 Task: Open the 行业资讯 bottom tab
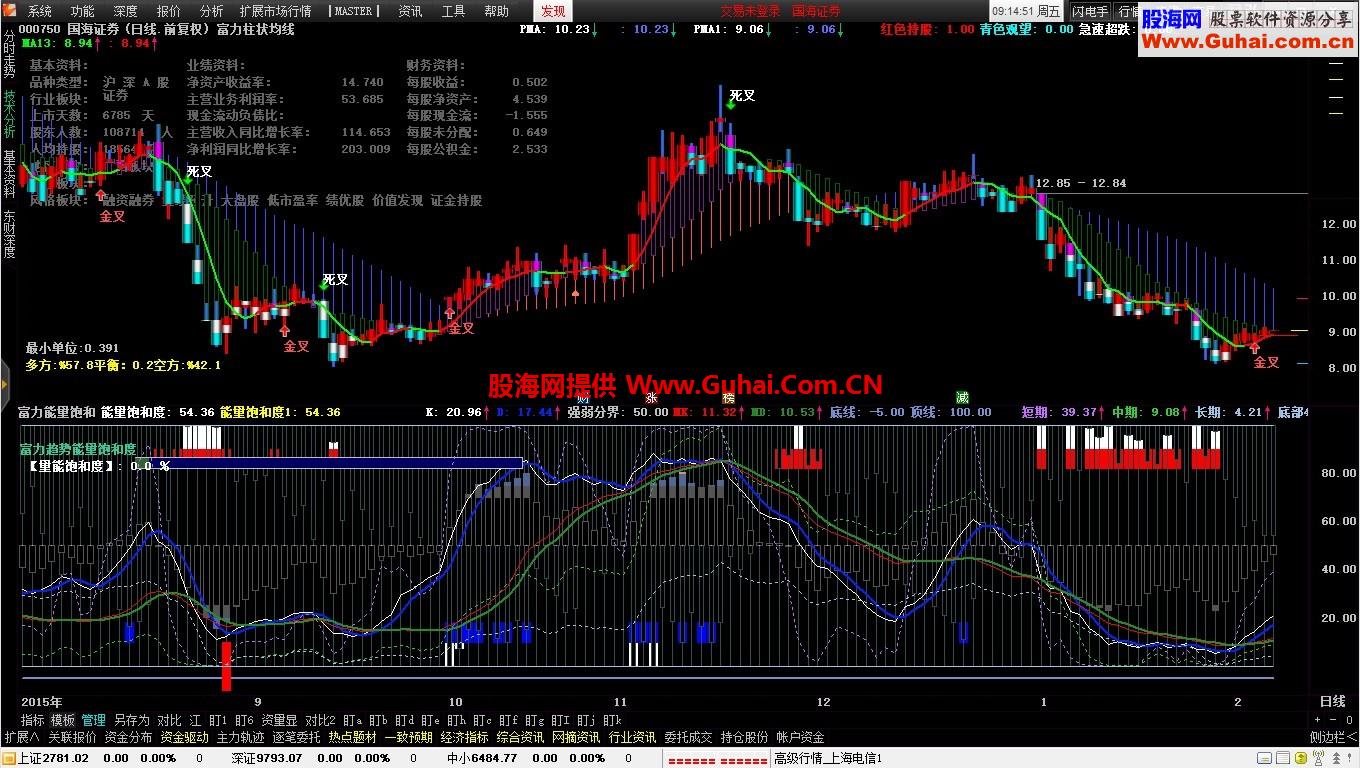(632, 737)
